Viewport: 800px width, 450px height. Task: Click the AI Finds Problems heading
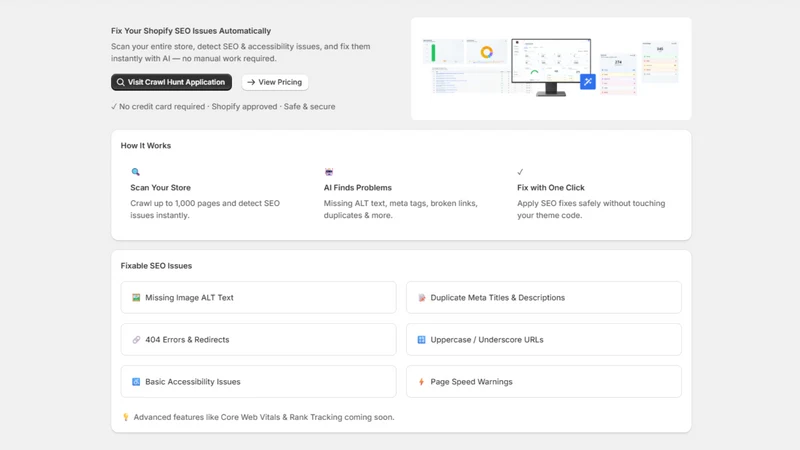(x=358, y=188)
